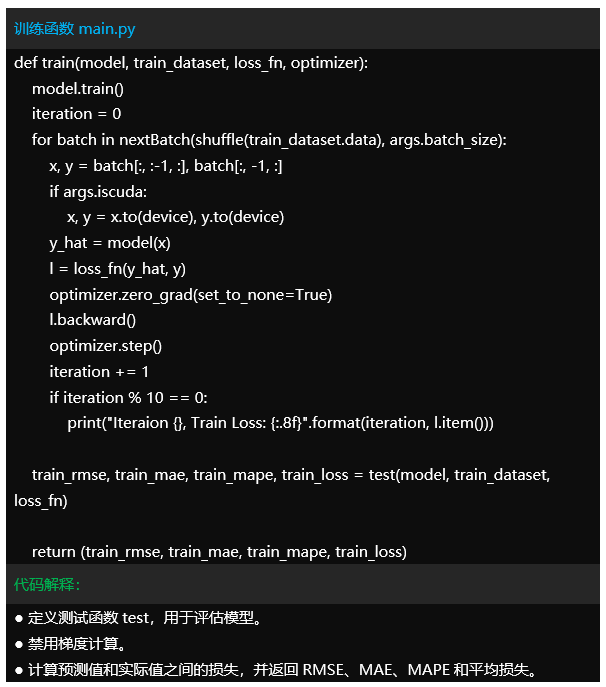The width and height of the screenshot is (606, 687).
Task: Click the green "代码解释:" section heading
Action: 48,584
